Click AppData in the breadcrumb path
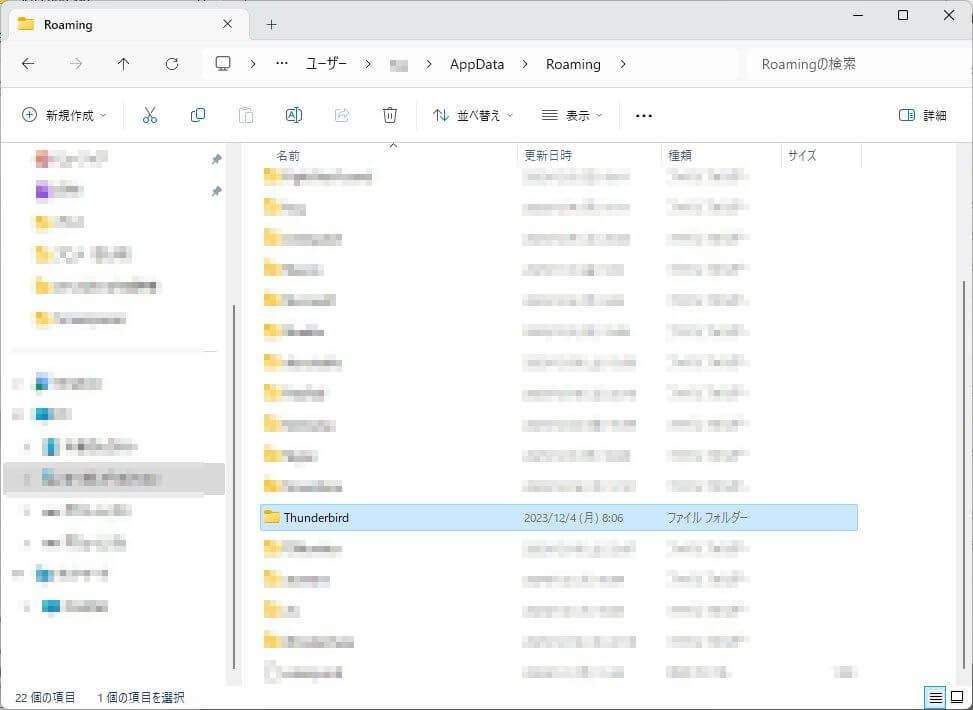 pyautogui.click(x=477, y=64)
